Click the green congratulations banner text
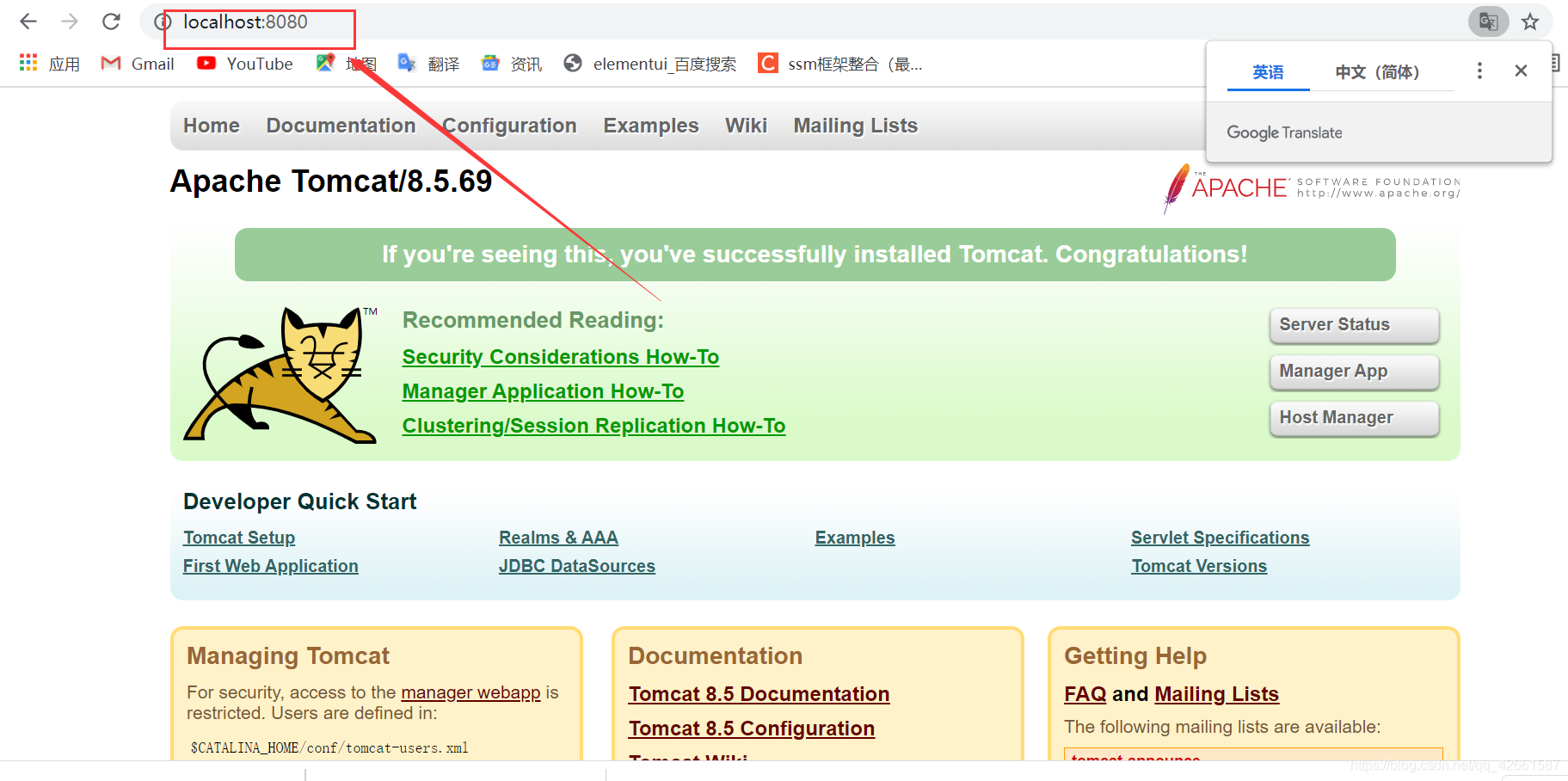The width and height of the screenshot is (1568, 781). coord(815,255)
